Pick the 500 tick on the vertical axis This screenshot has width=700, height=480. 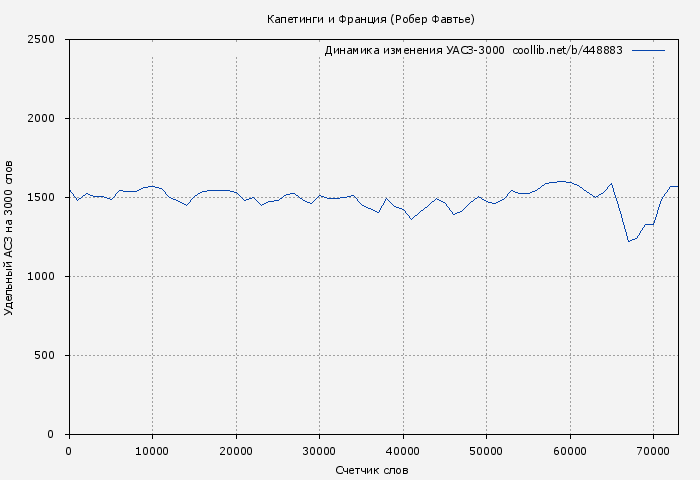click(x=50, y=356)
